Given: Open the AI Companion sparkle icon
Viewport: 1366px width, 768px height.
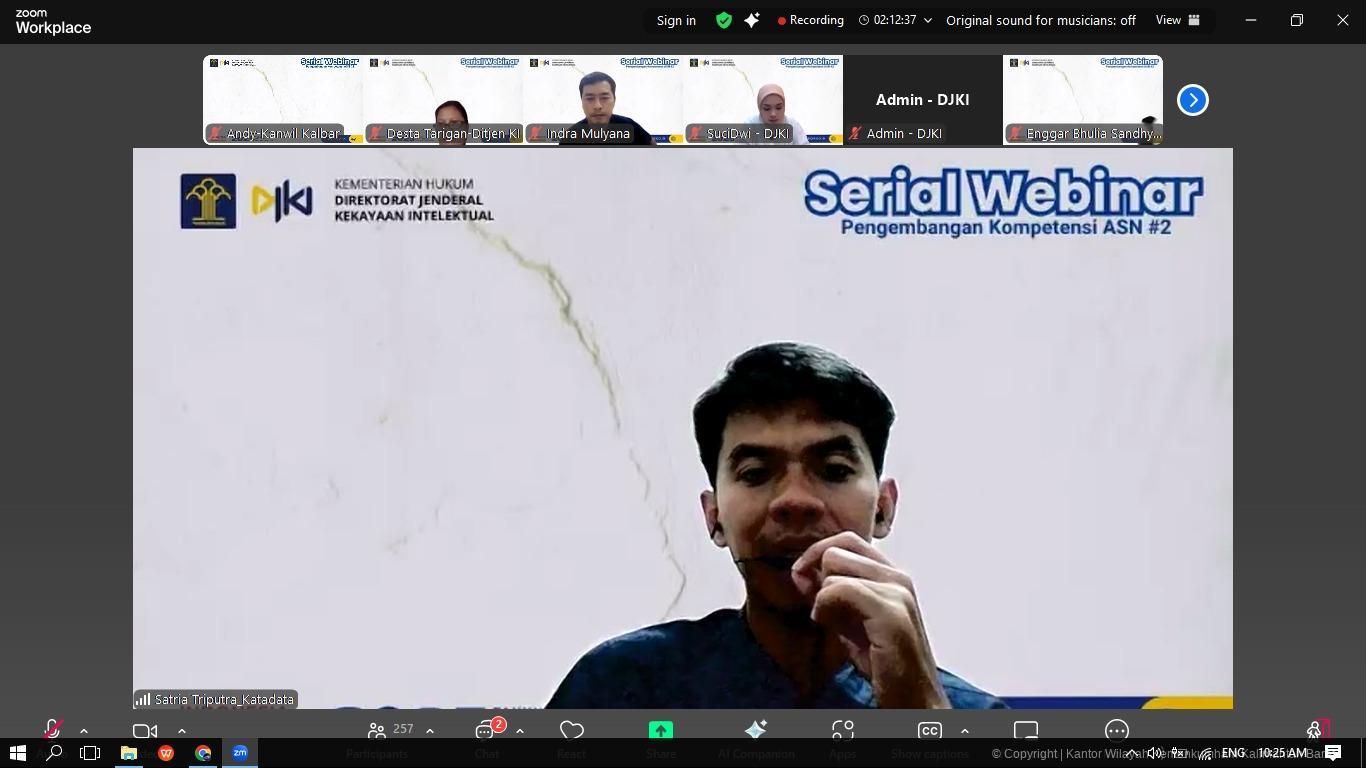Looking at the screenshot, I should tap(756, 730).
